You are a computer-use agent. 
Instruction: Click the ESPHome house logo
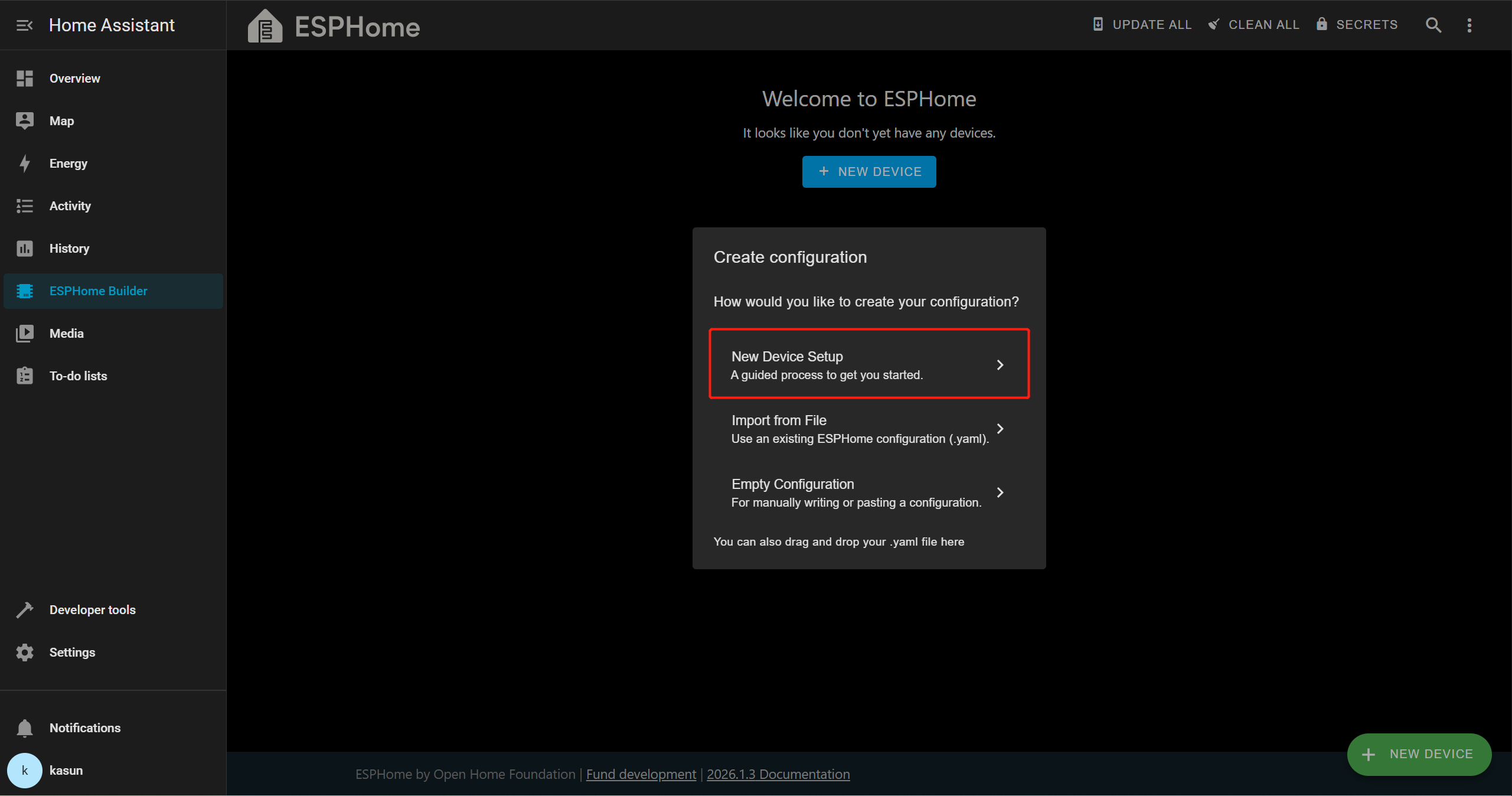[265, 27]
